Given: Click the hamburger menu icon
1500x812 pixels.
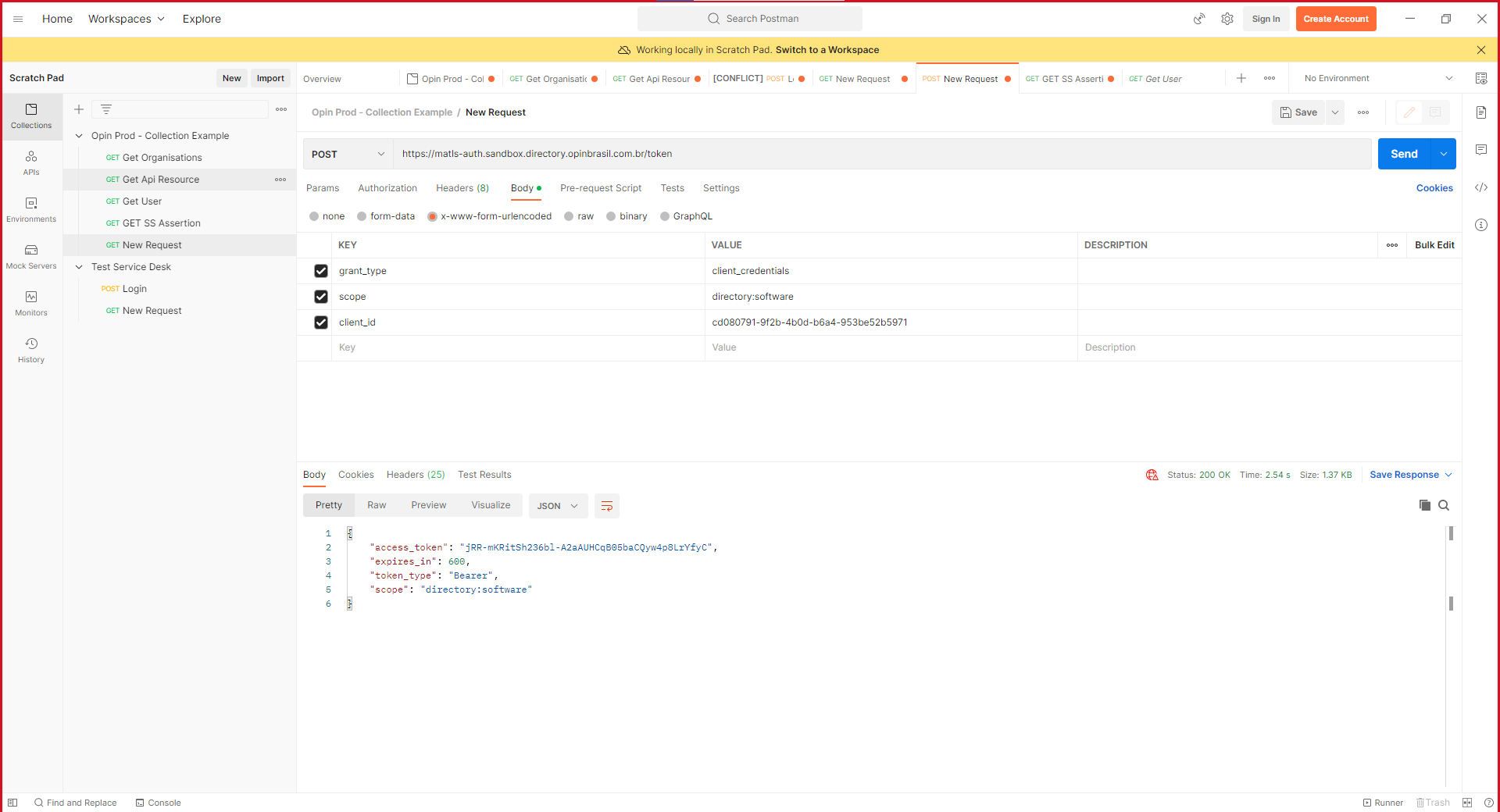Looking at the screenshot, I should 18,19.
